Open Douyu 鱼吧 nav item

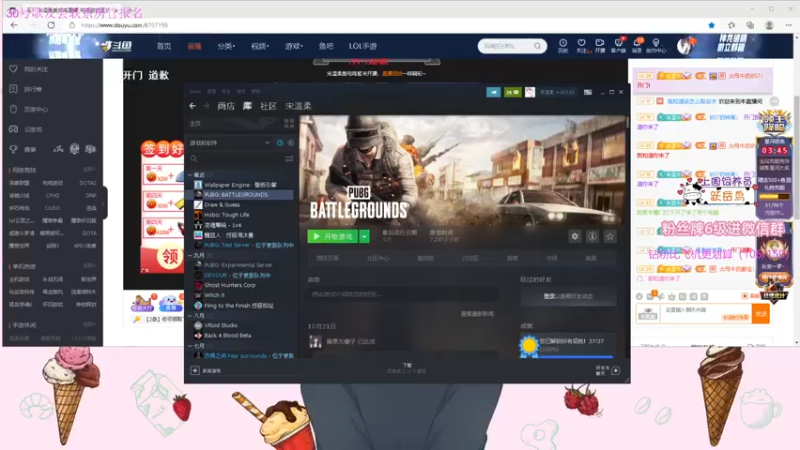click(x=326, y=46)
